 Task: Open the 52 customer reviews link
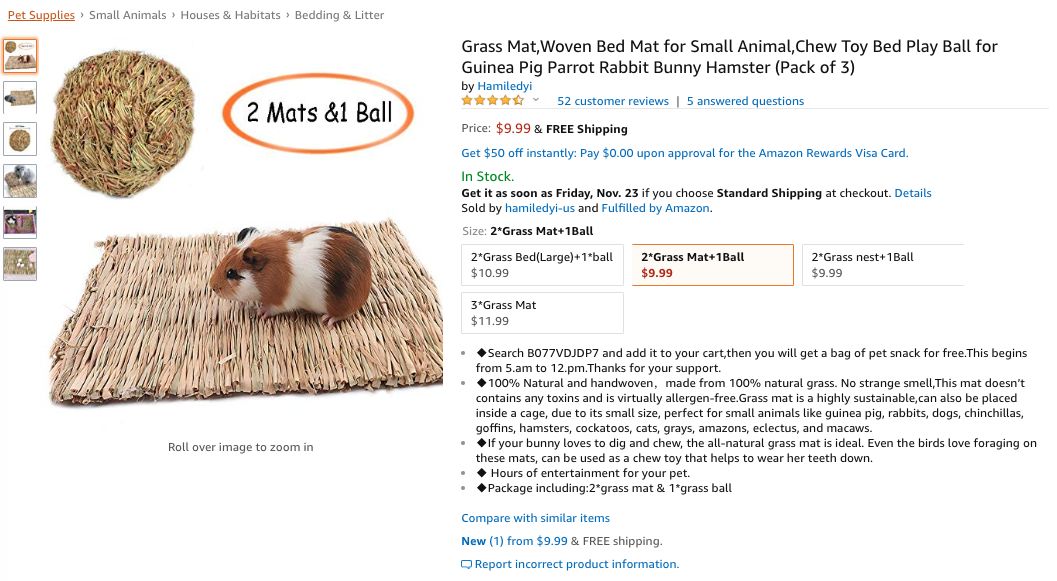click(x=613, y=101)
